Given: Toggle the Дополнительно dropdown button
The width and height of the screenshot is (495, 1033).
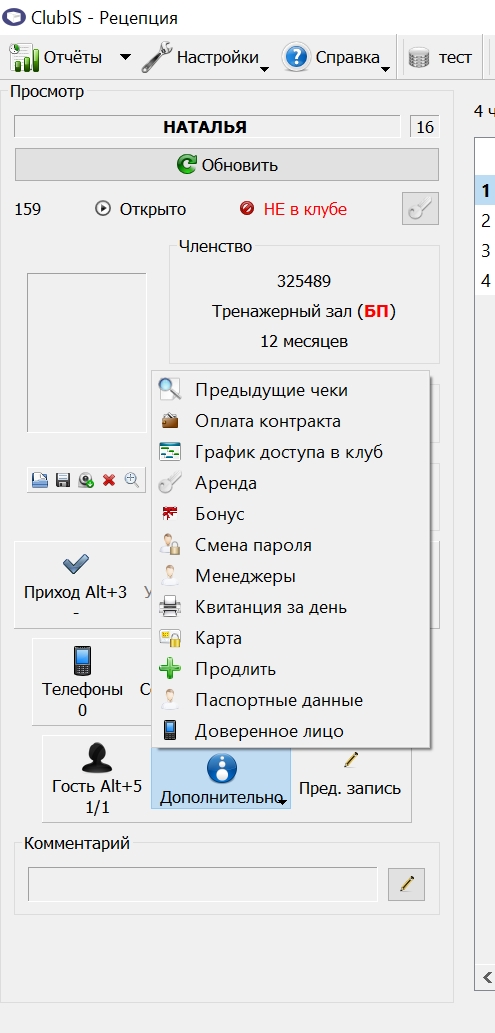Looking at the screenshot, I should tap(221, 779).
